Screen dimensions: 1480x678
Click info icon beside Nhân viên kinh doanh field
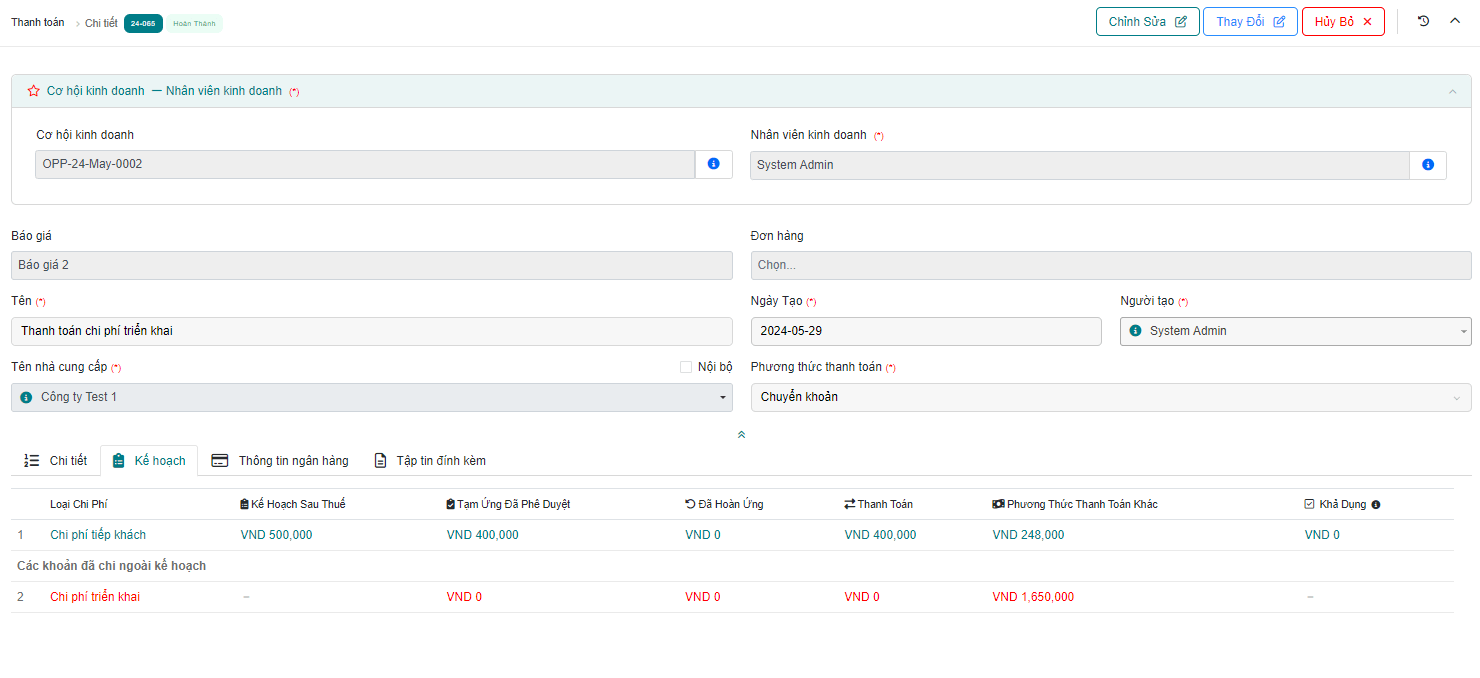[x=1427, y=165]
